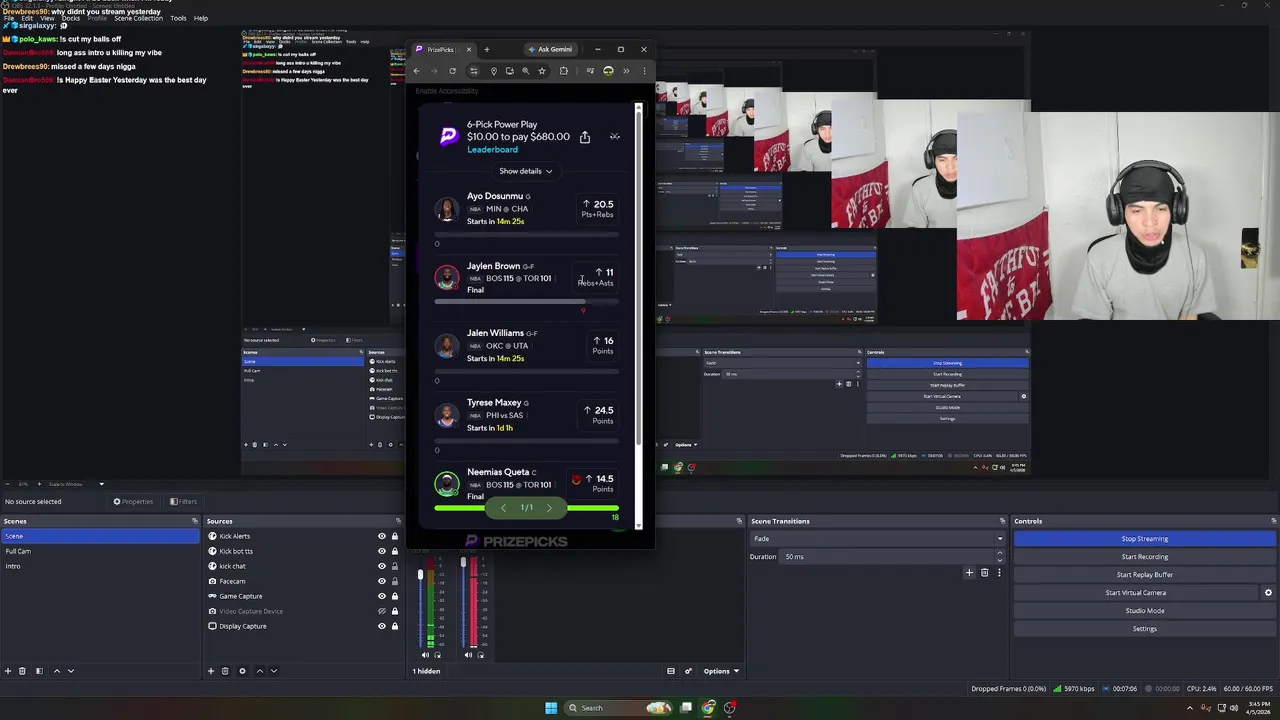Pop out the Scenes dock
Screen dimensions: 1280x720
[x=195, y=521]
